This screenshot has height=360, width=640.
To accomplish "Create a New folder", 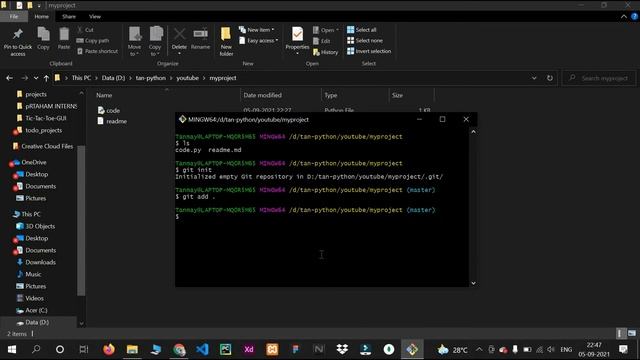I will pyautogui.click(x=226, y=41).
